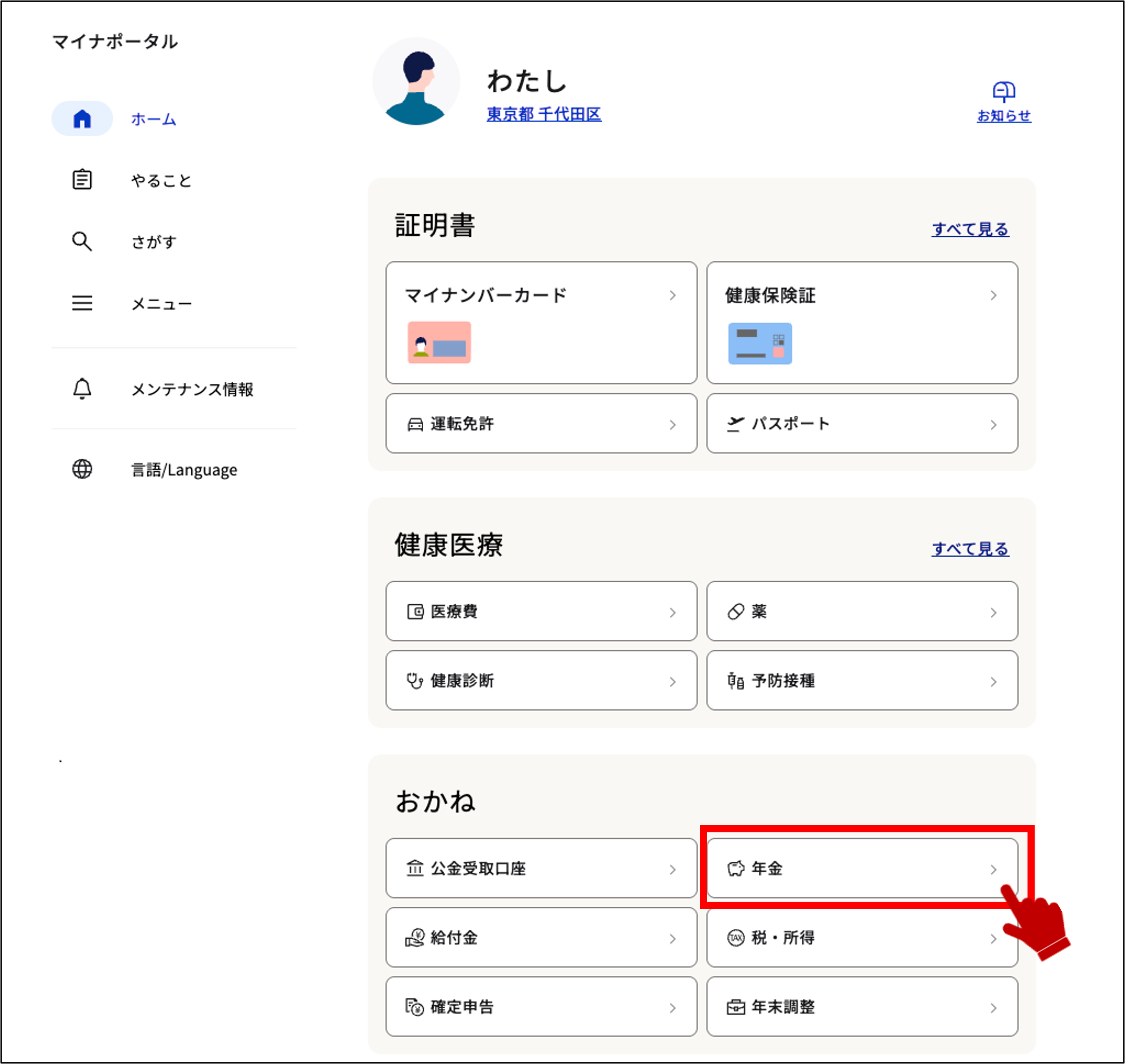
Task: Click the おかね section heading
Action: tap(435, 801)
